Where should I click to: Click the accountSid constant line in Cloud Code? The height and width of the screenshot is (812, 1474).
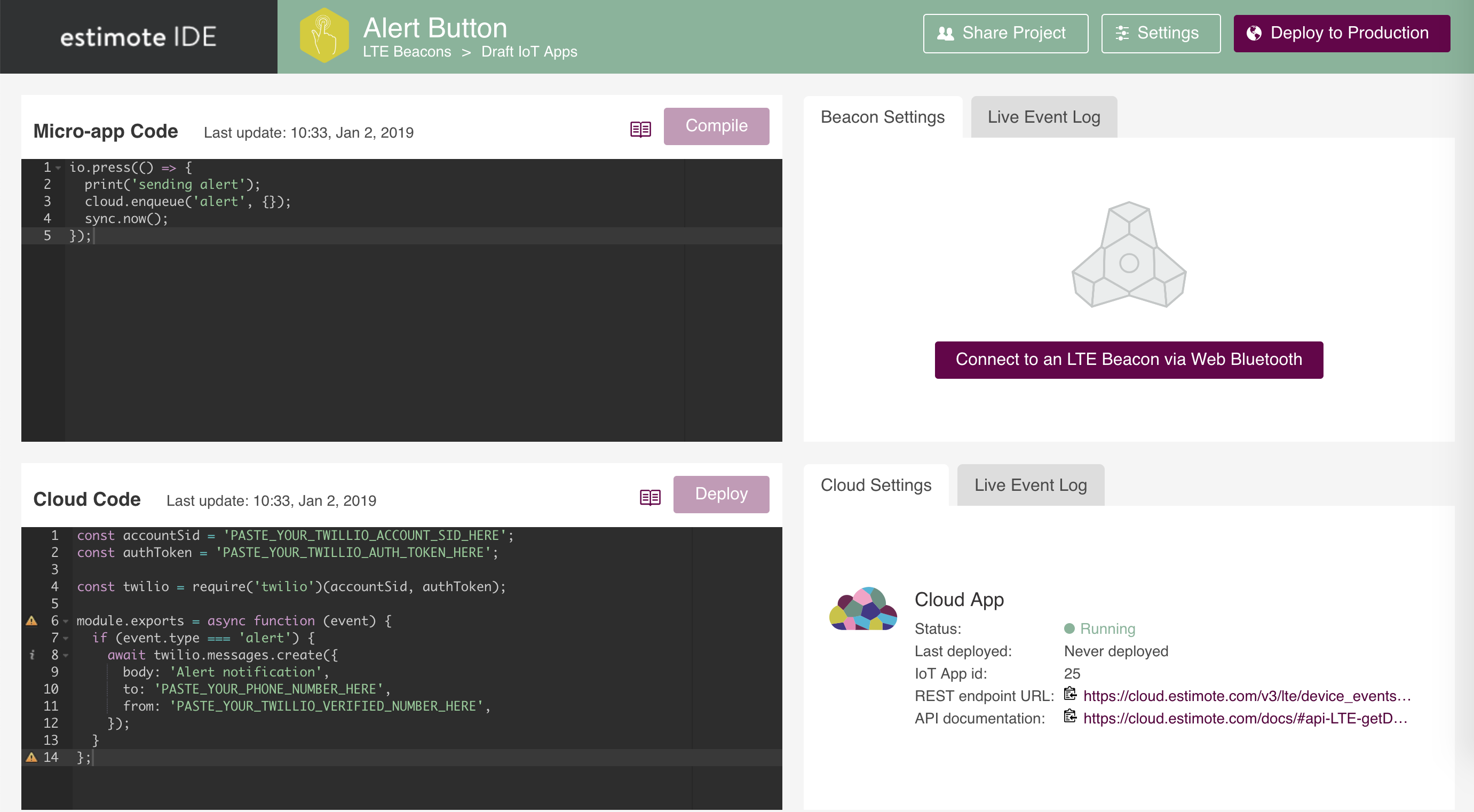point(295,535)
